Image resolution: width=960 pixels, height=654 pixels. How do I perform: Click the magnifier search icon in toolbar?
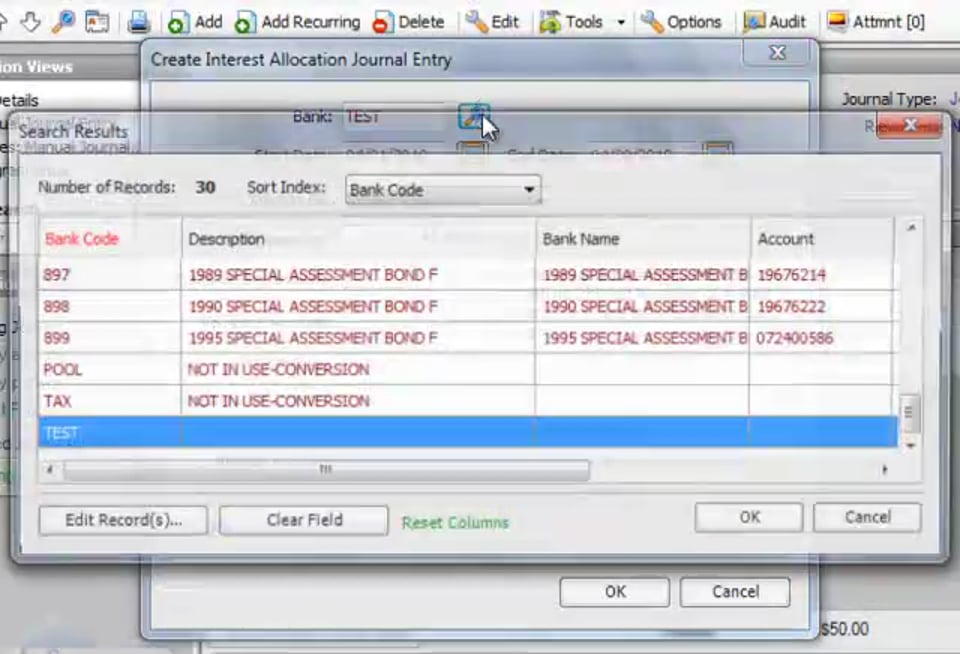pyautogui.click(x=63, y=22)
